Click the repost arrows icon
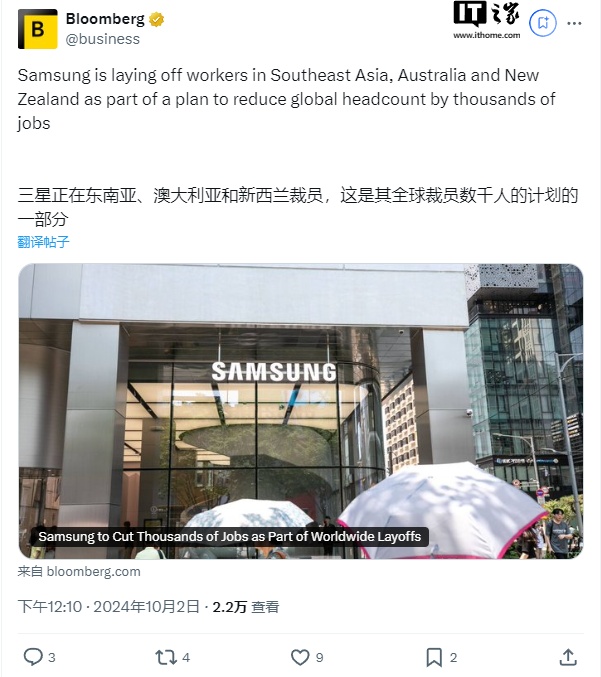The height and width of the screenshot is (677, 601). click(x=166, y=657)
